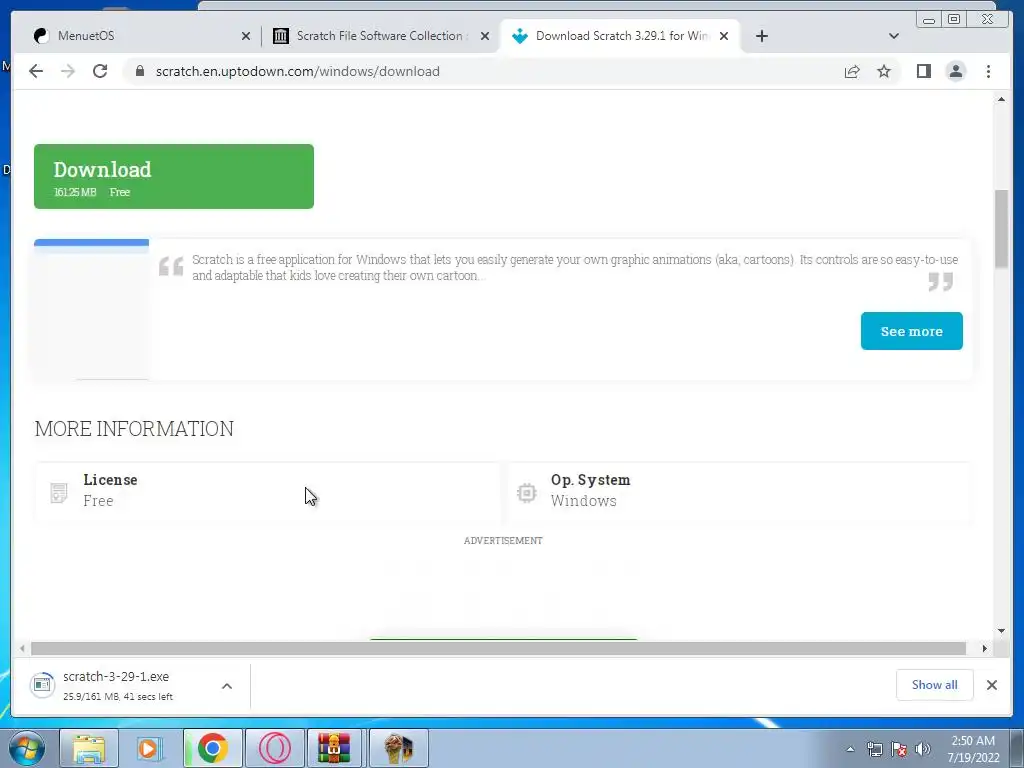The width and height of the screenshot is (1024, 768).
Task: Open the Chrome three-dot menu
Action: [x=988, y=71]
